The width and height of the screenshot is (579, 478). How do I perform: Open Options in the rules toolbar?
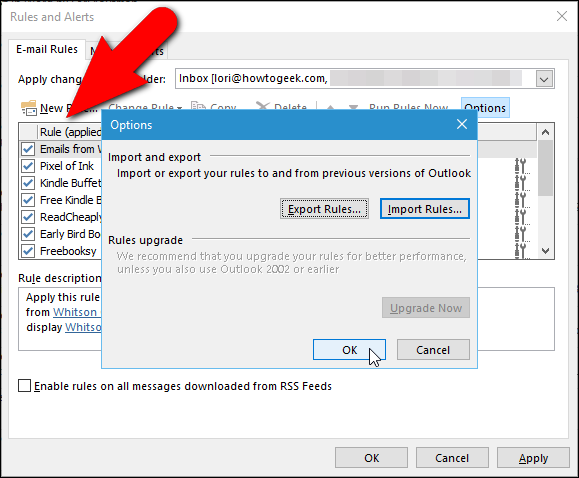pyautogui.click(x=485, y=108)
